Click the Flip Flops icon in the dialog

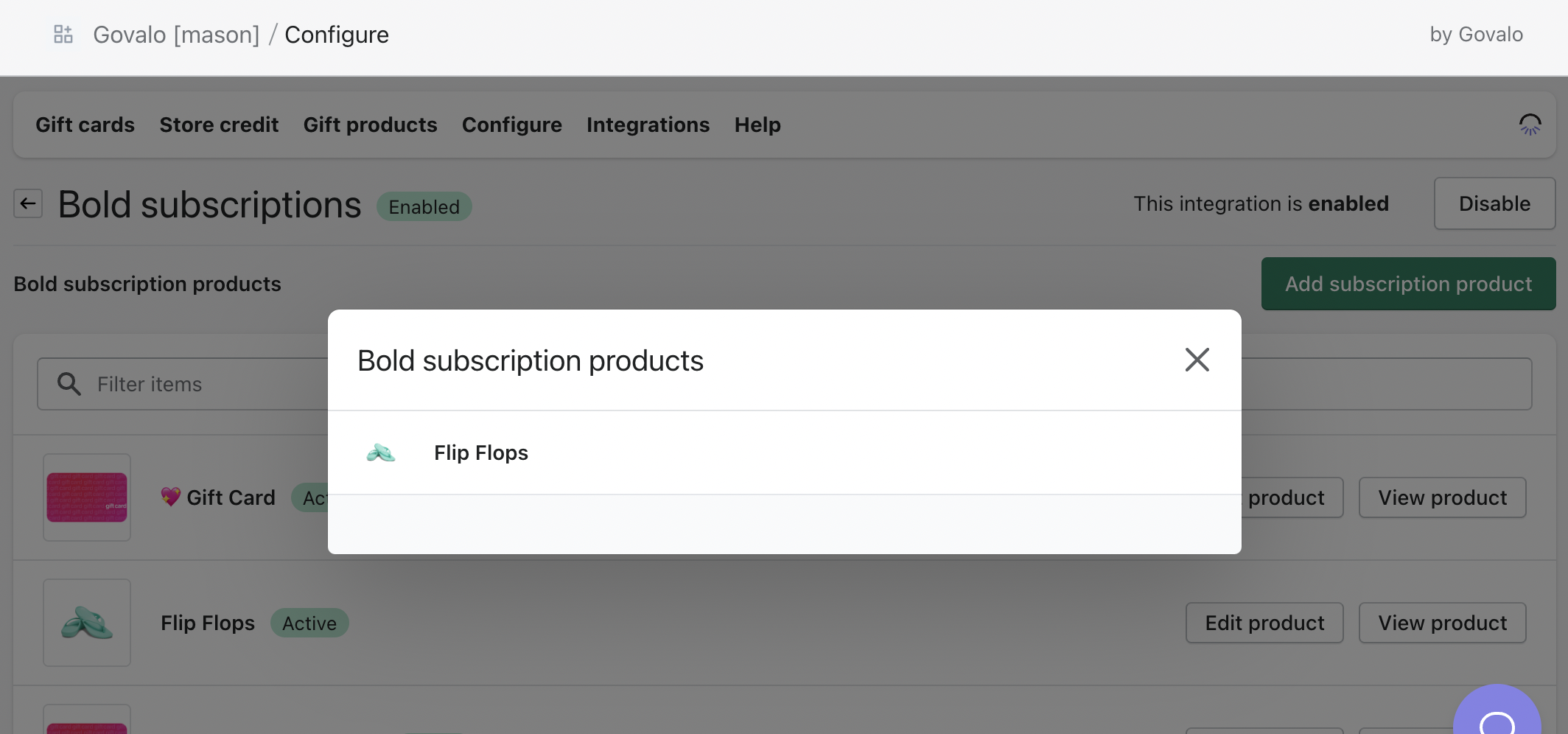pos(381,452)
